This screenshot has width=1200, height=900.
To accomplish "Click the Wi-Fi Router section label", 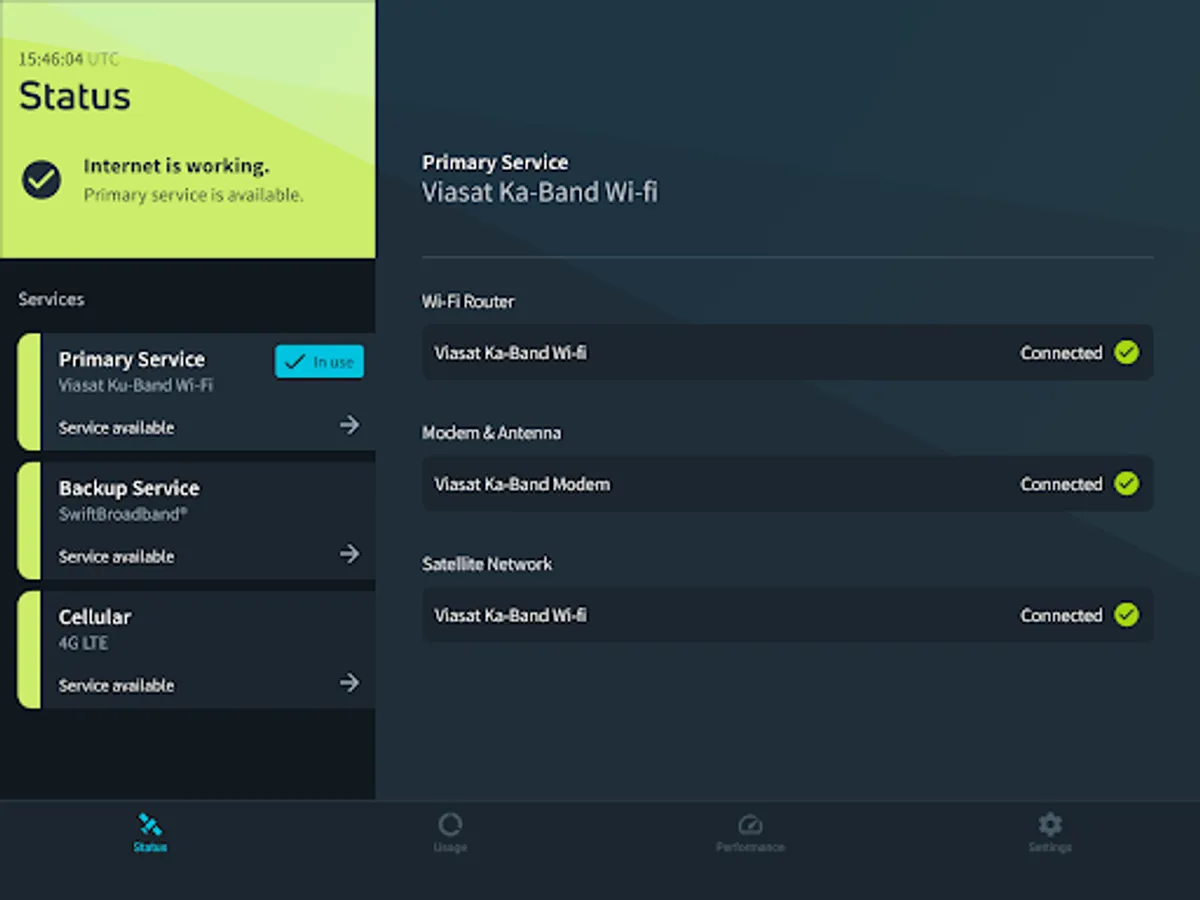I will (468, 301).
